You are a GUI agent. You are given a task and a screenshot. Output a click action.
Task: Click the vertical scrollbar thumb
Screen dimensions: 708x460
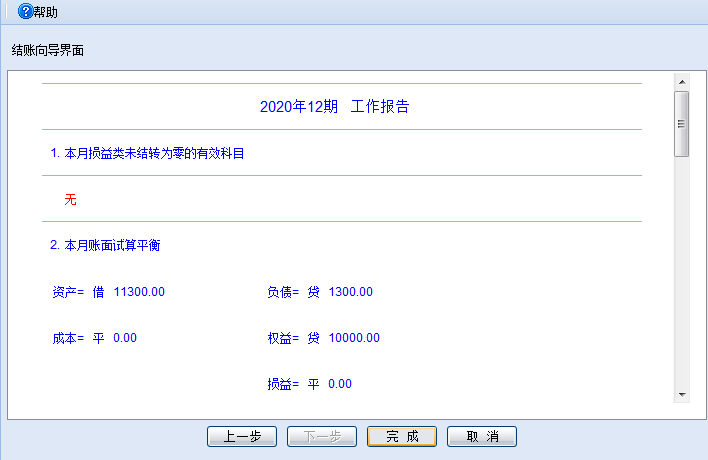pyautogui.click(x=682, y=124)
